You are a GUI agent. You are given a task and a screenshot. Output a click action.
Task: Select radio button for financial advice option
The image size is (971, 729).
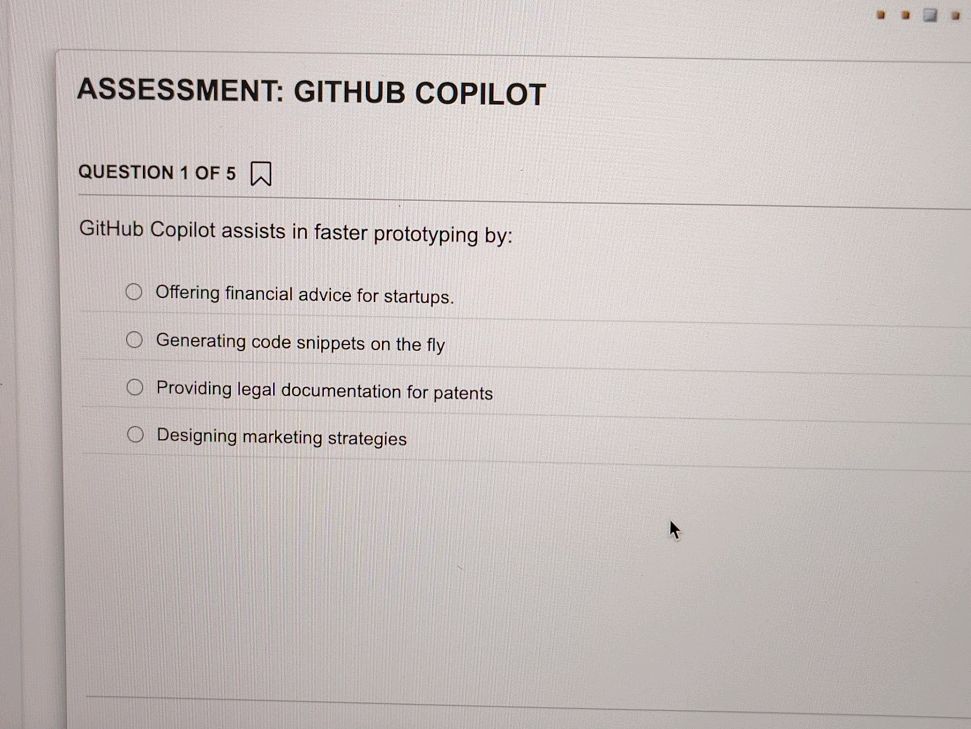click(x=134, y=291)
